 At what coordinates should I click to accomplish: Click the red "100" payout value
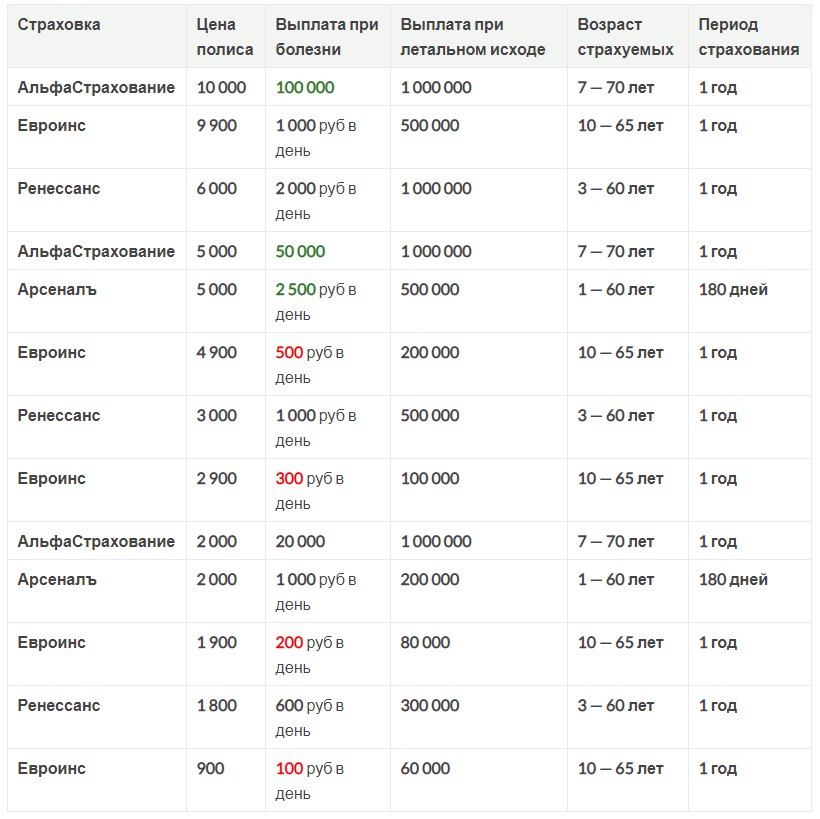[289, 769]
